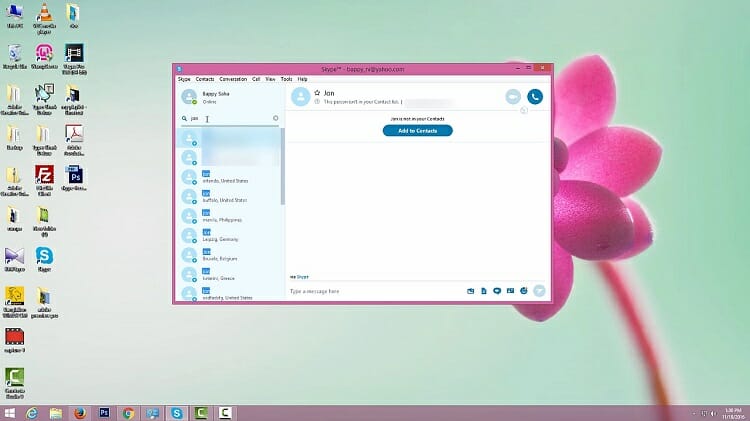Image resolution: width=750 pixels, height=421 pixels.
Task: Open the Recycle Bin desktop icon
Action: 14,56
